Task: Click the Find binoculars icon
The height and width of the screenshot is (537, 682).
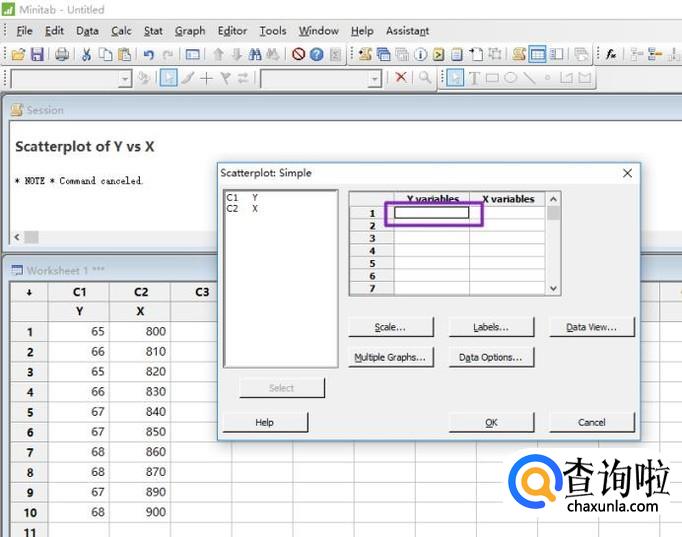Action: (255, 54)
